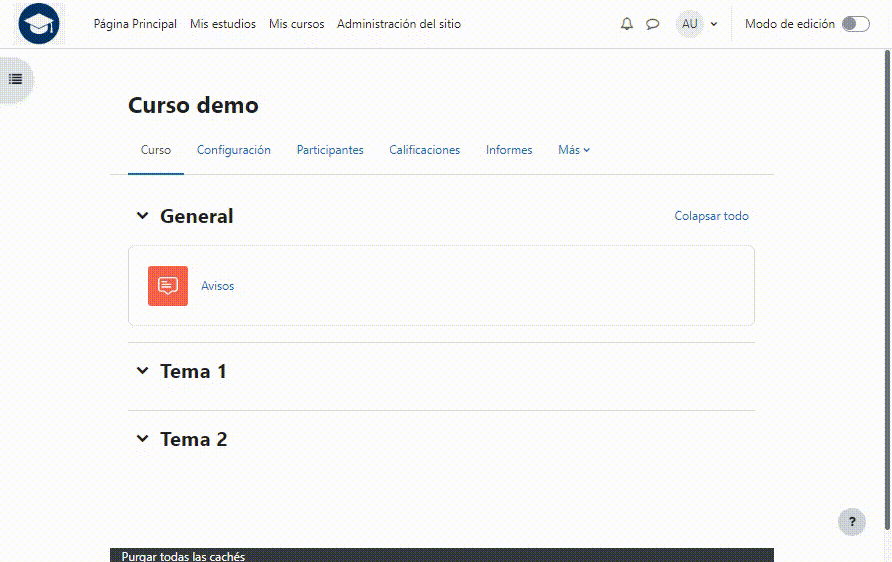Collapse the Tema 2 section chevron
Screen dimensions: 892x562
[x=142, y=439]
